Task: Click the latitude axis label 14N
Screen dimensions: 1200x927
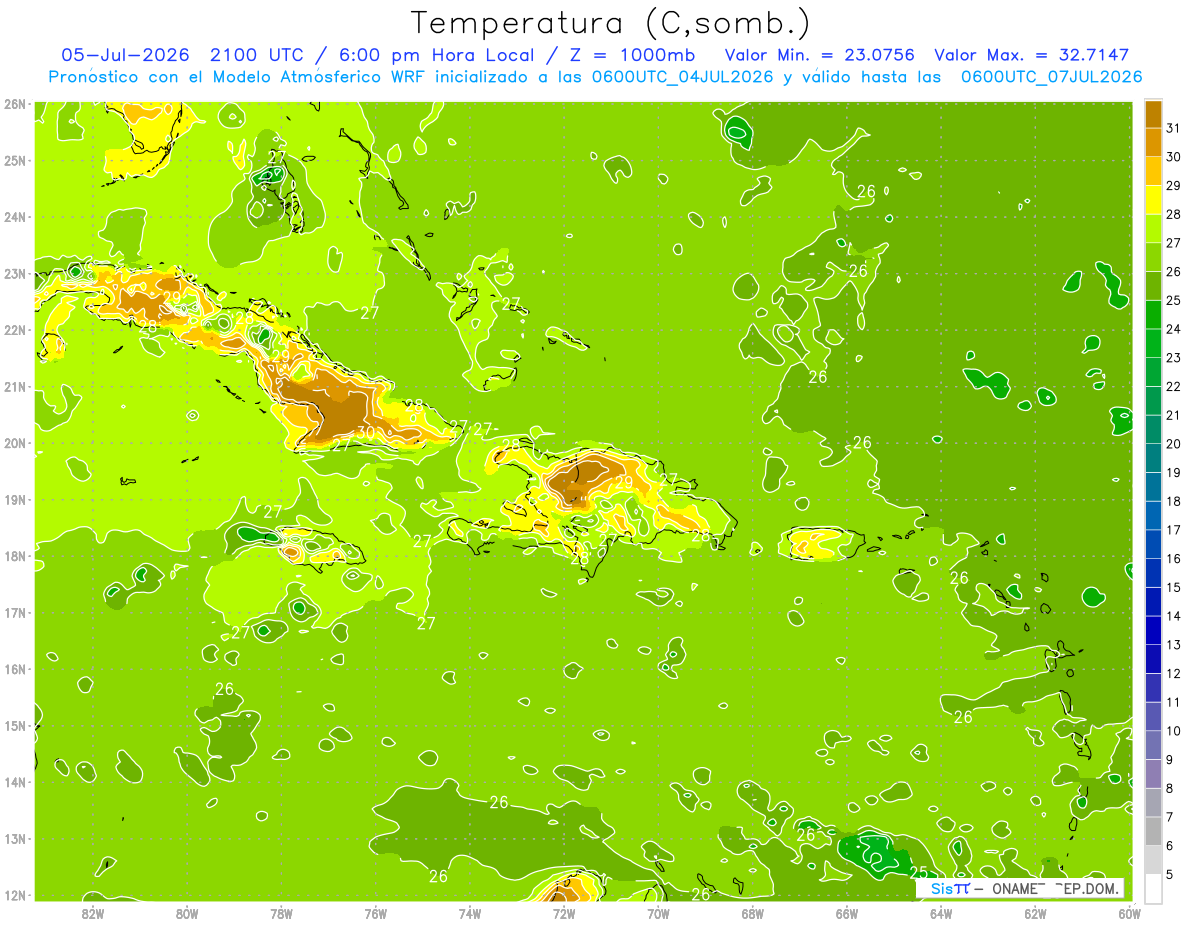Action: 15,782
